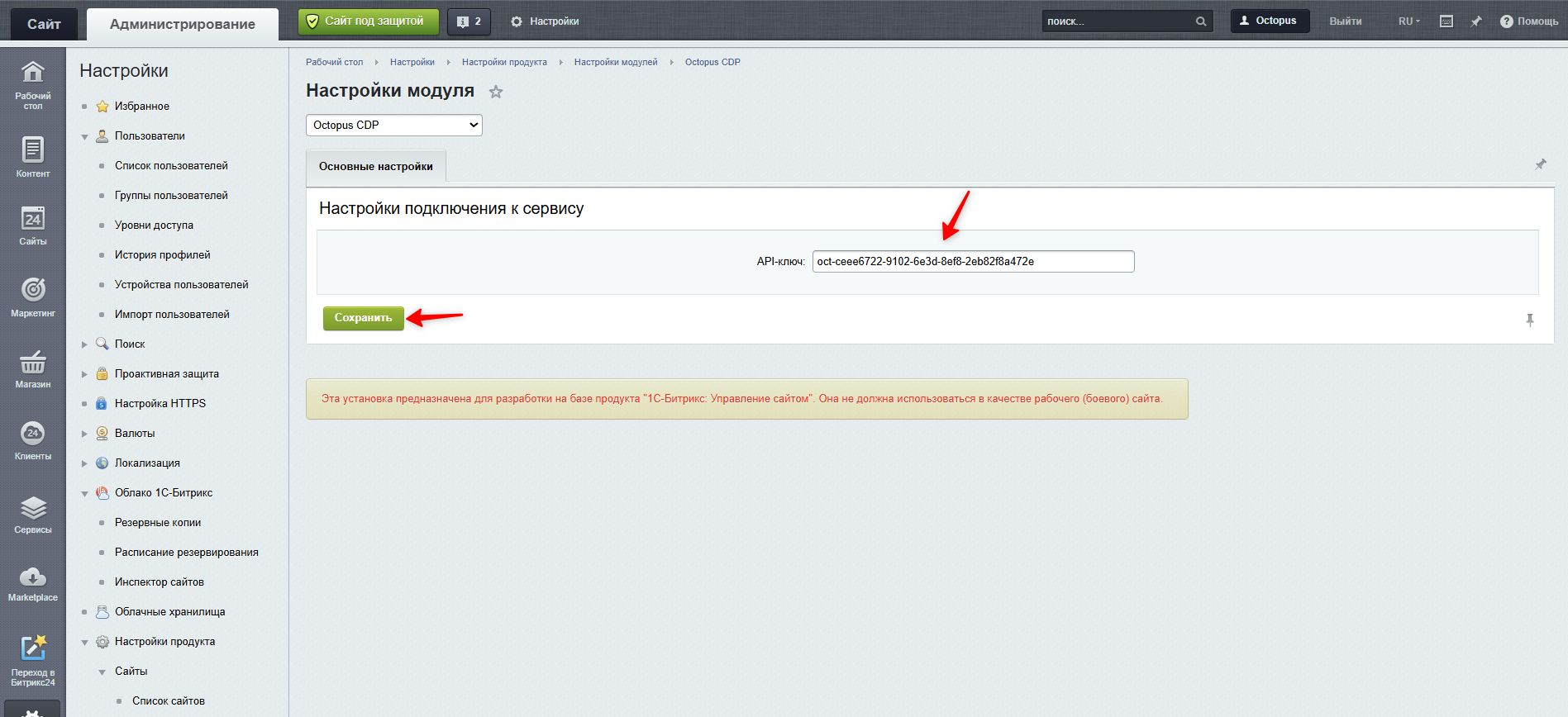The height and width of the screenshot is (717, 1568).
Task: Expand the Проактивная защита tree branch
Action: coord(84,374)
